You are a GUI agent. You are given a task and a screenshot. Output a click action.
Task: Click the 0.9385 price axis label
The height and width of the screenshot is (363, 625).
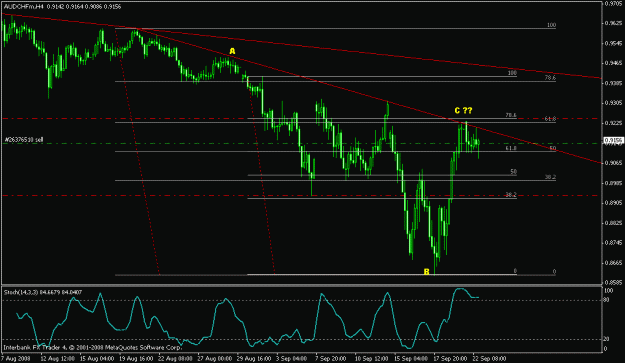pos(613,83)
